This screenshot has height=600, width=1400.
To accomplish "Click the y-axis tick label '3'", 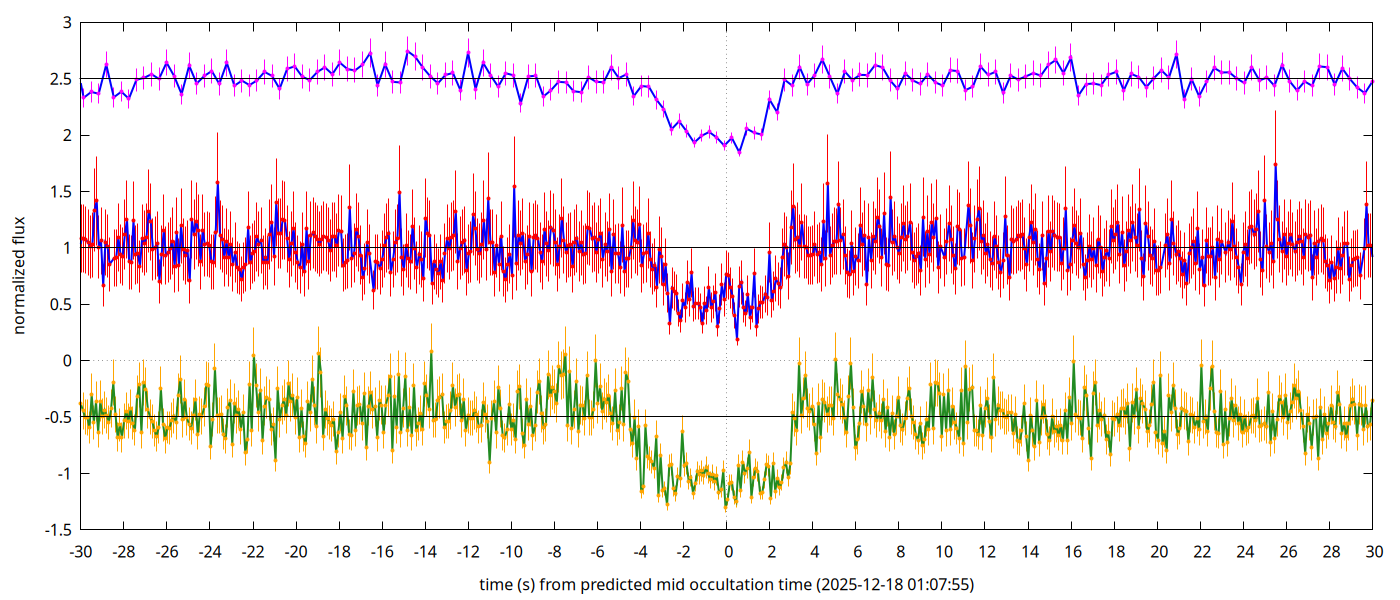I will (x=66, y=22).
